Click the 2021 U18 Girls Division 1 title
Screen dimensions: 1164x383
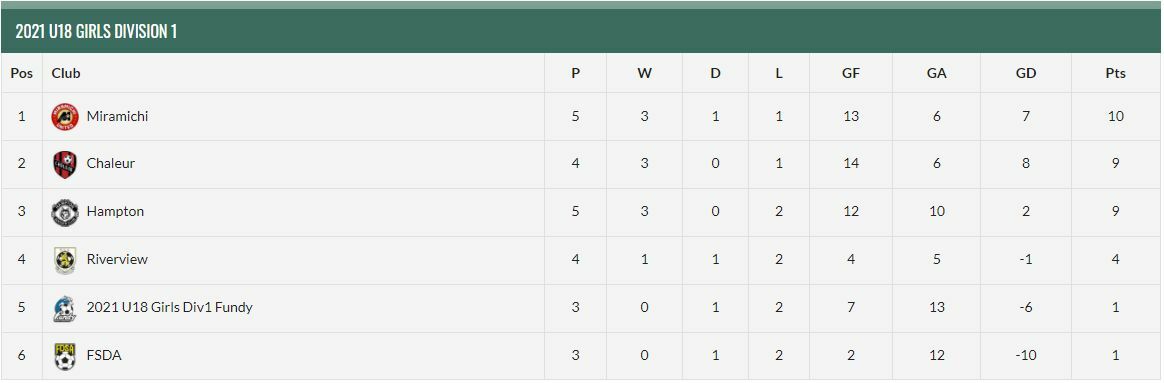(x=96, y=32)
